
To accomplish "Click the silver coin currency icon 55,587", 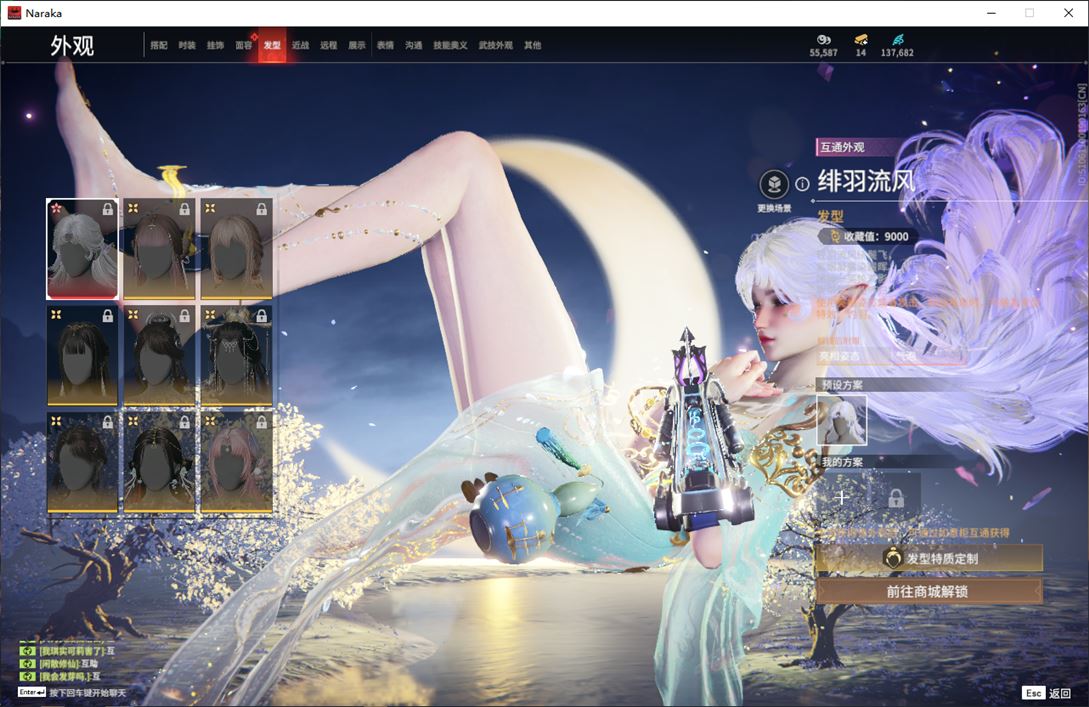I will click(x=824, y=40).
